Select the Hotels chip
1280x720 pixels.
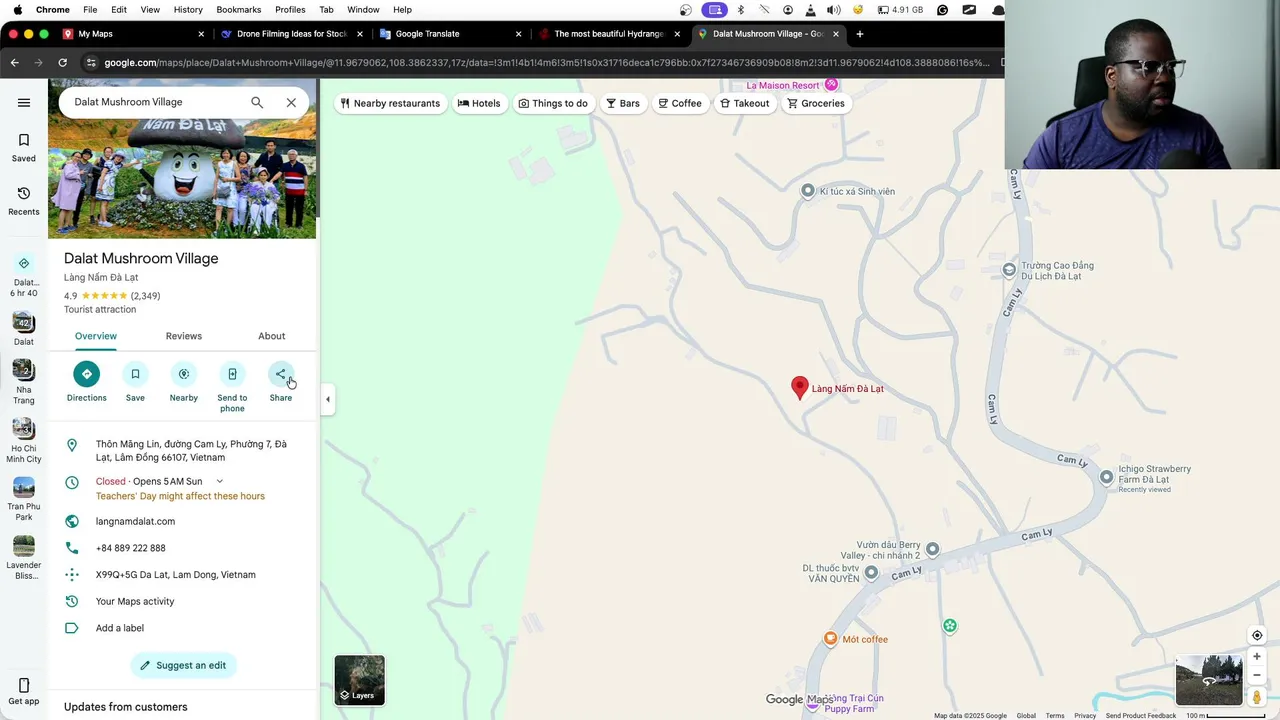[x=479, y=103]
